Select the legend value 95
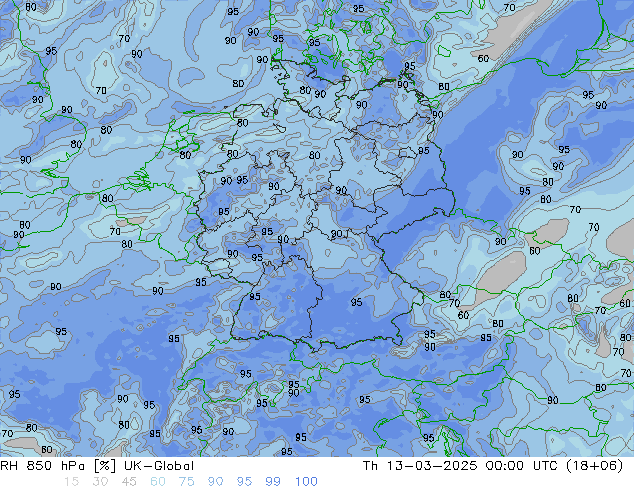Image resolution: width=634 pixels, height=490 pixels. click(244, 482)
